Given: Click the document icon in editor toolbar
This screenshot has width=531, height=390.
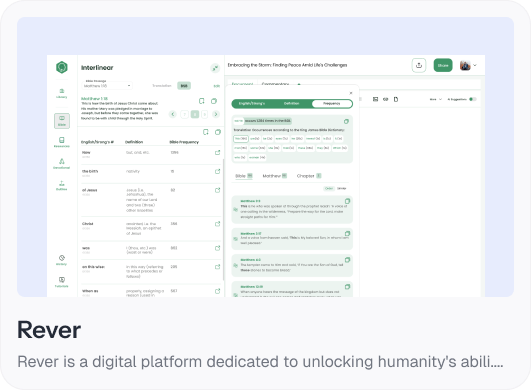Looking at the screenshot, I should [x=396, y=99].
